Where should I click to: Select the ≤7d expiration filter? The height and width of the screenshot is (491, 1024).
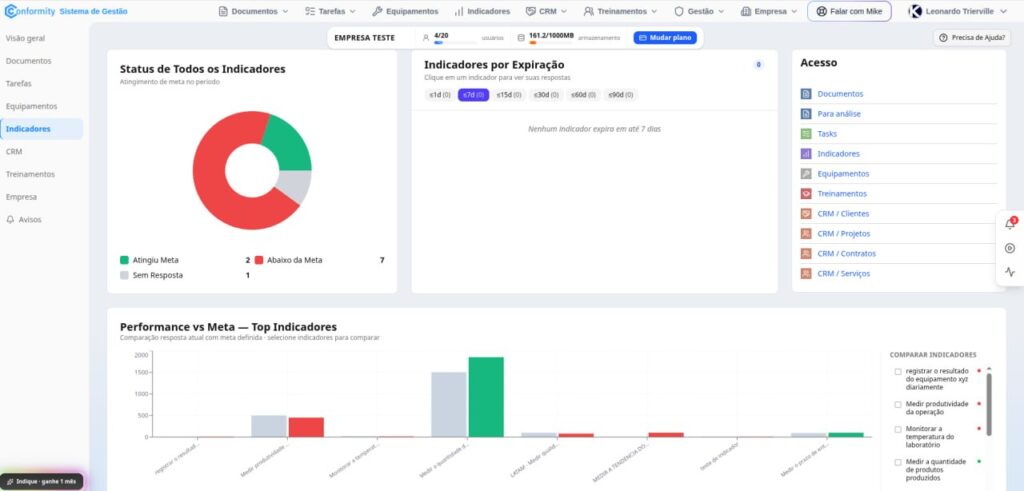click(x=473, y=95)
